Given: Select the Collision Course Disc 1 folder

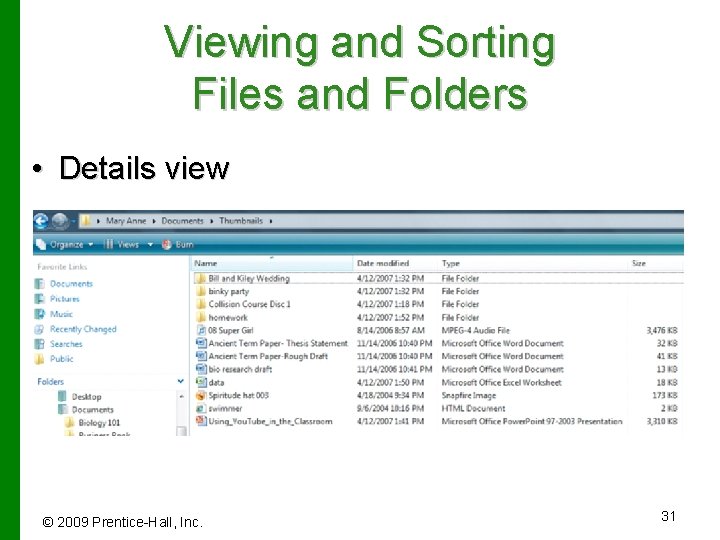Looking at the screenshot, I should point(249,304).
